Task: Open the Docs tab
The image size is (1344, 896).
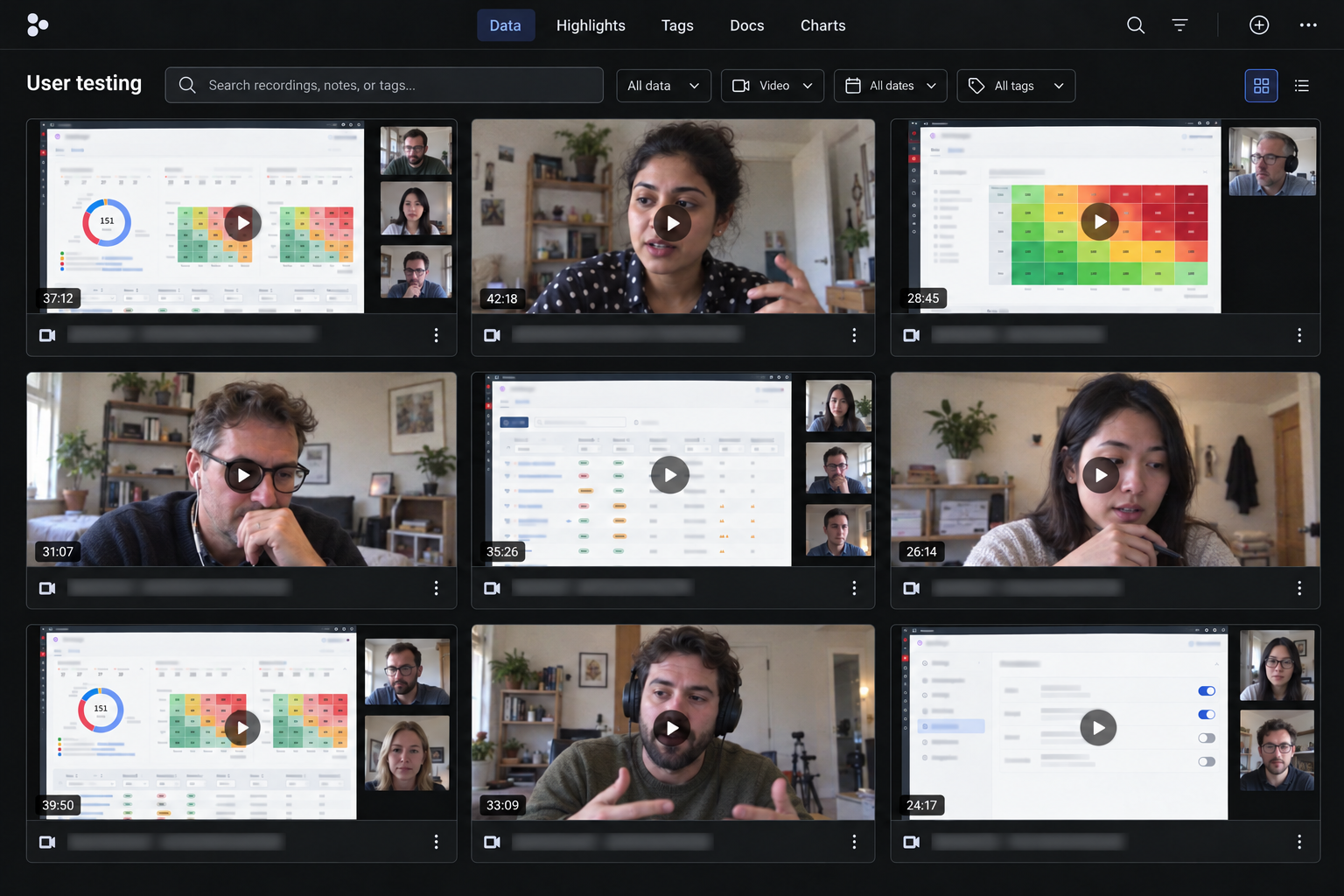Action: pos(747,25)
